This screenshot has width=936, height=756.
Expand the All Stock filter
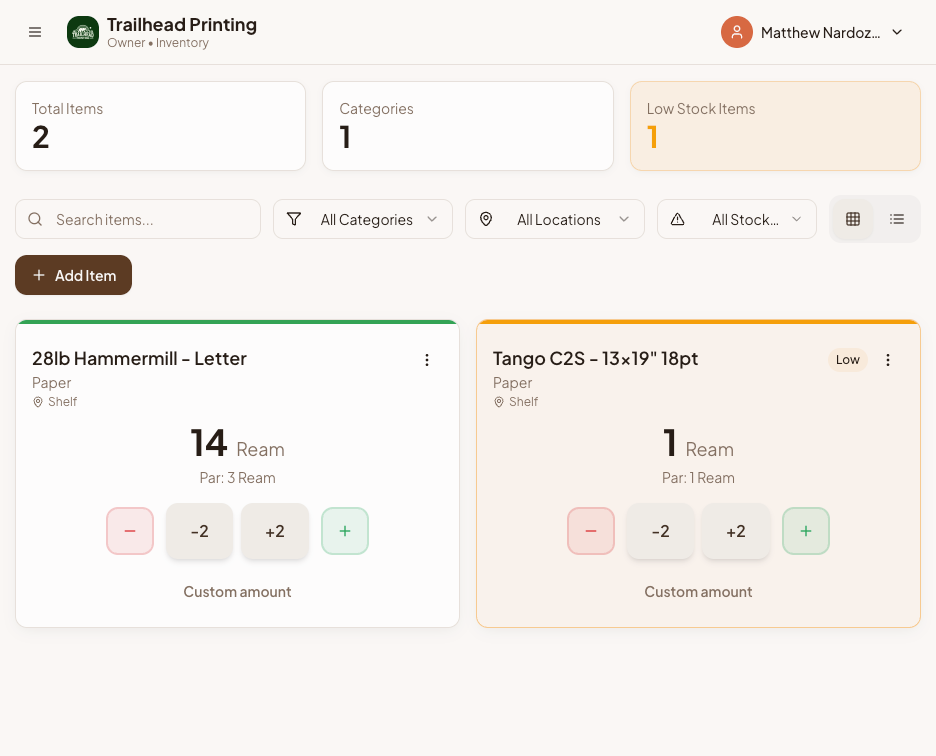pyautogui.click(x=737, y=218)
